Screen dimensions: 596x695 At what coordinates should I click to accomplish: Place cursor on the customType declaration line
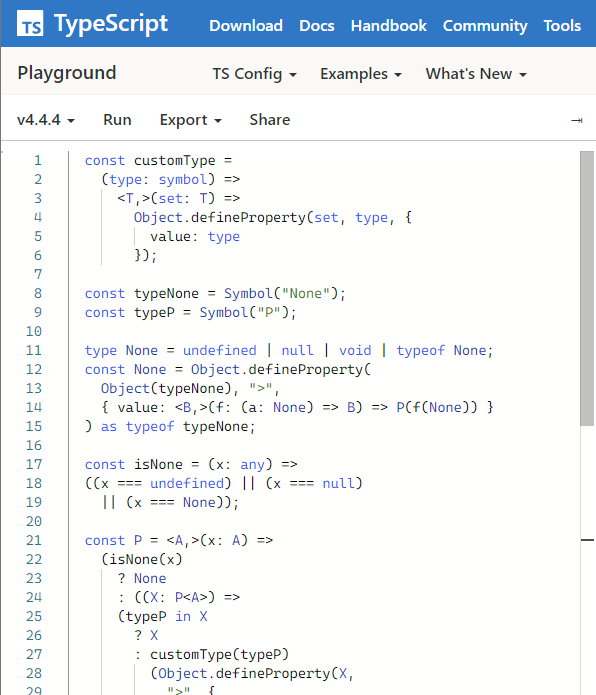pos(158,160)
